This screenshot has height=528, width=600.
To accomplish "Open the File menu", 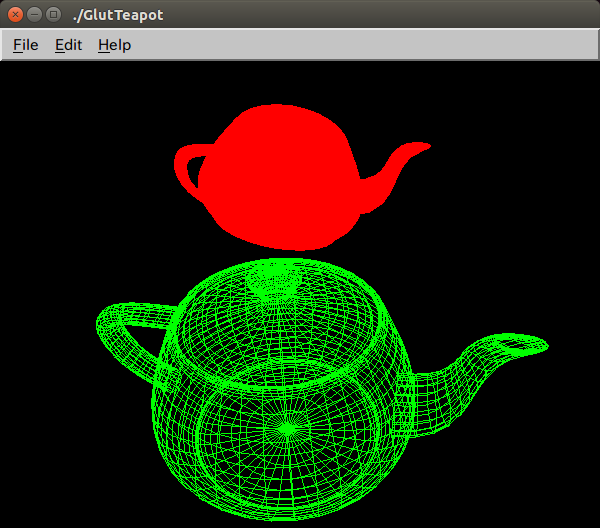I will pos(26,45).
